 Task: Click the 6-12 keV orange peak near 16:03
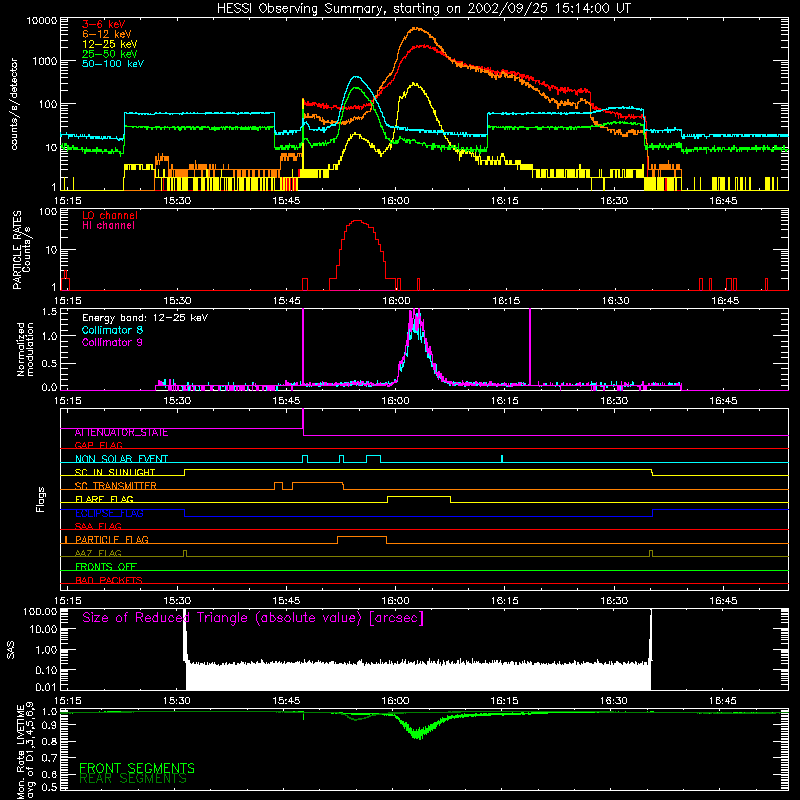(417, 29)
